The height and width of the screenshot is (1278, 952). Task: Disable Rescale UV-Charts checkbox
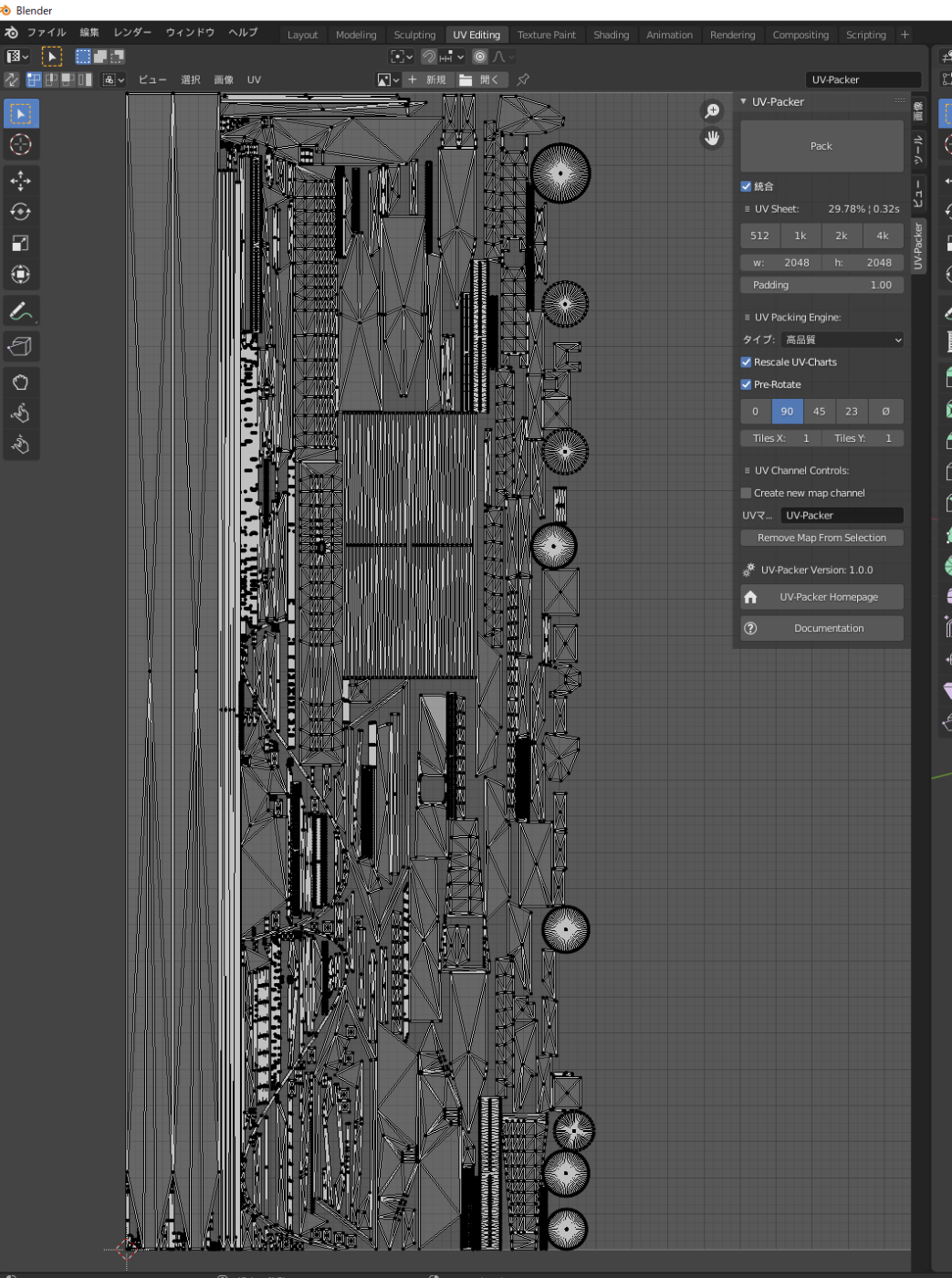[x=746, y=362]
